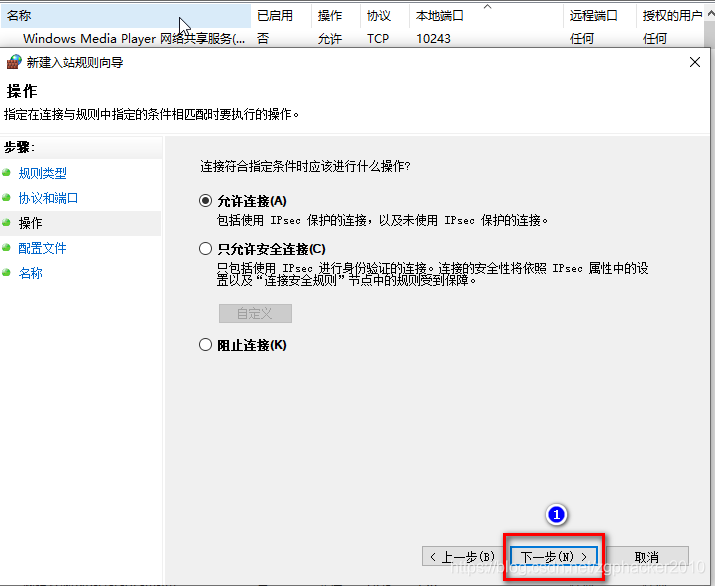Viewport: 715px width, 586px height.
Task: Open the 名称 step link
Action: (31, 273)
